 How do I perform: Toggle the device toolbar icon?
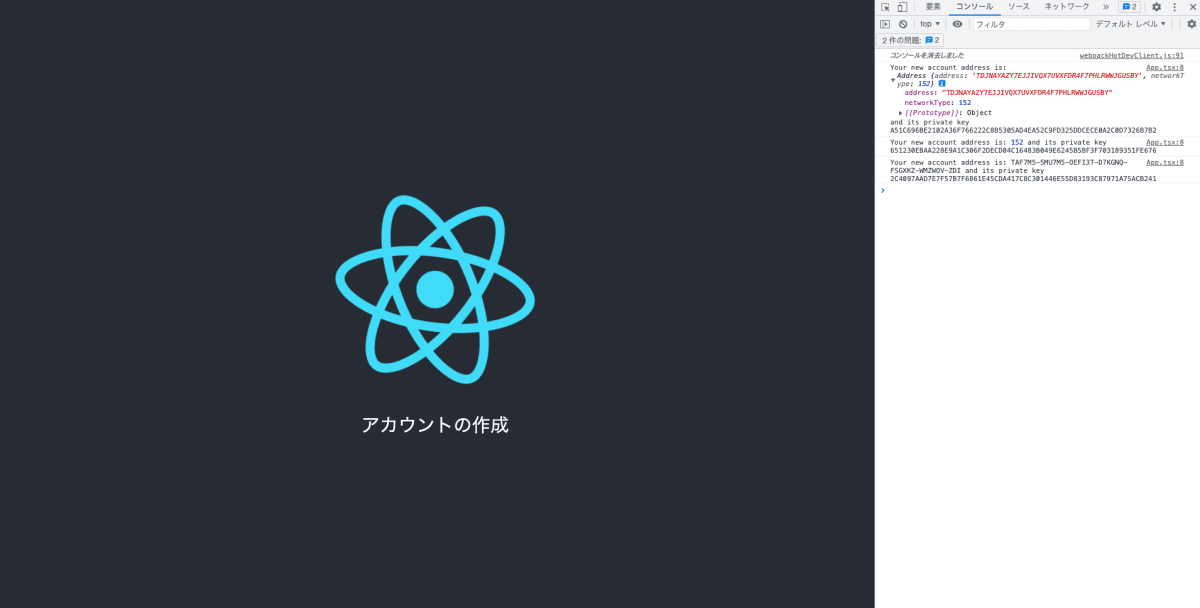pos(901,7)
